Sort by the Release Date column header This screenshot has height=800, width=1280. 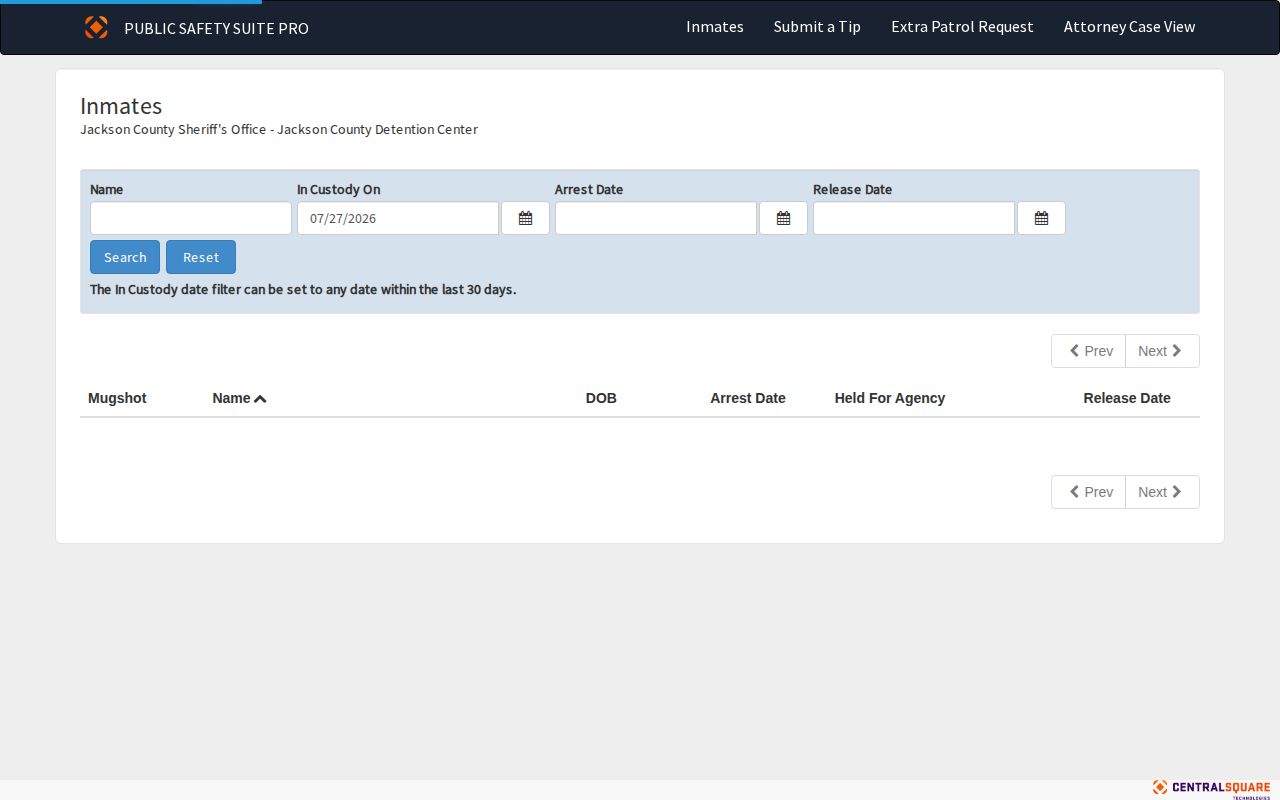[x=1127, y=398]
